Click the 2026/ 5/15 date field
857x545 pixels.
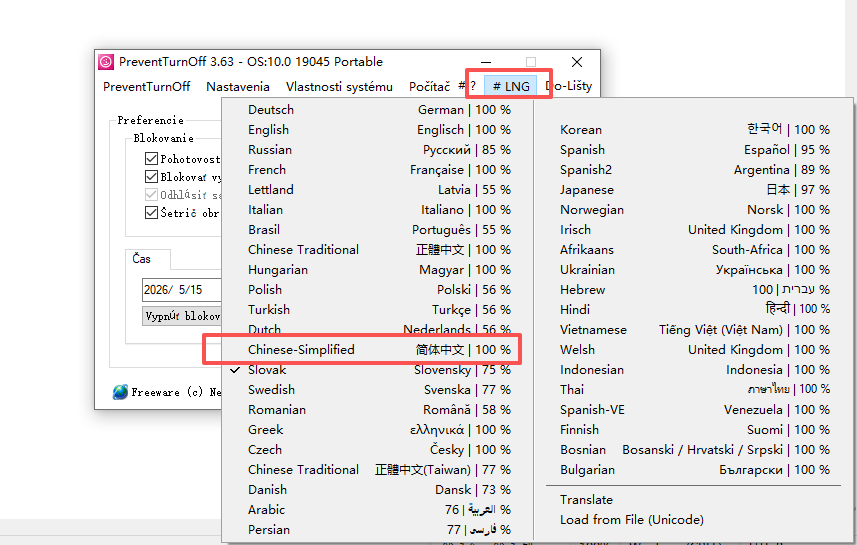(x=181, y=290)
